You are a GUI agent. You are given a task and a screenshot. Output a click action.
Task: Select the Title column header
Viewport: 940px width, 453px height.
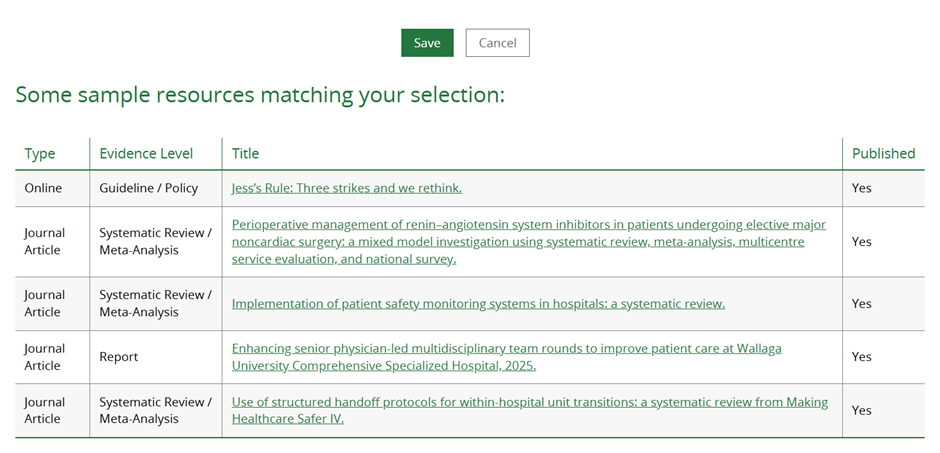click(245, 154)
